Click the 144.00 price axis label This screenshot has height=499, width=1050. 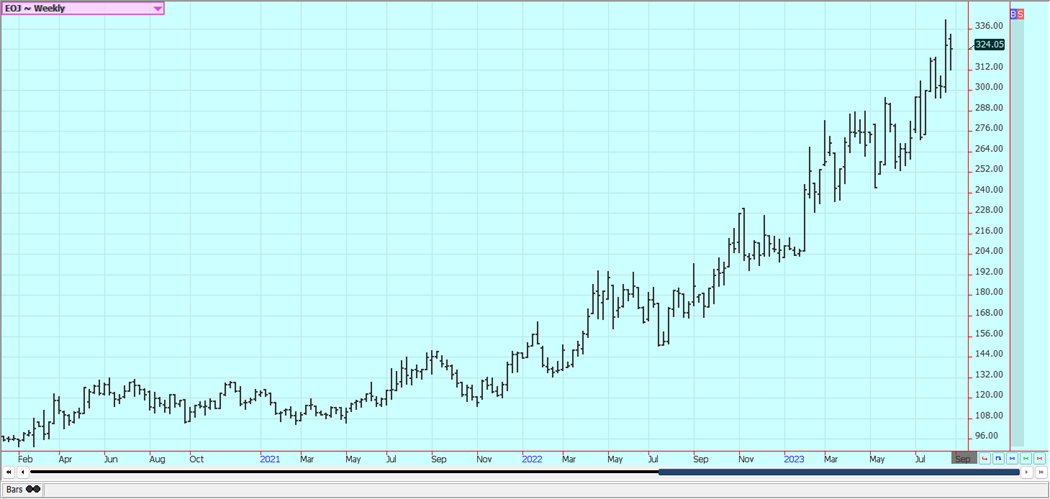989,354
